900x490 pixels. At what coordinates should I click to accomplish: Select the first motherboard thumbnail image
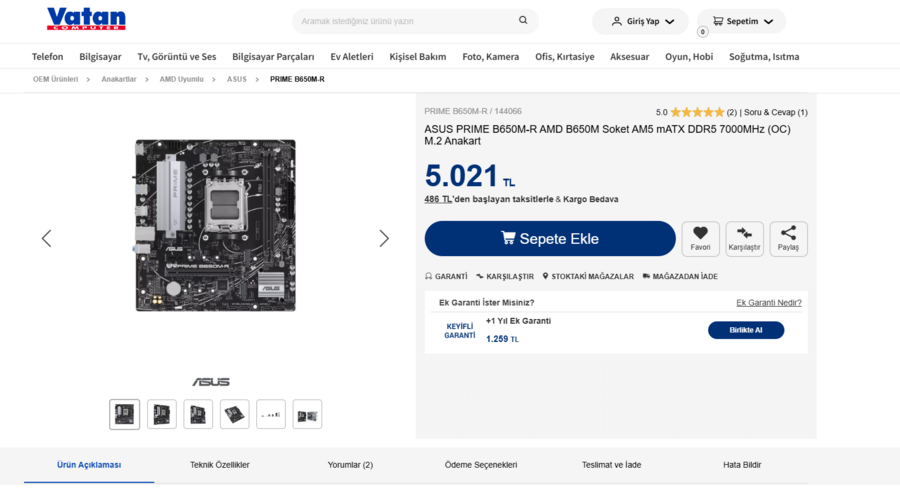[x=125, y=414]
